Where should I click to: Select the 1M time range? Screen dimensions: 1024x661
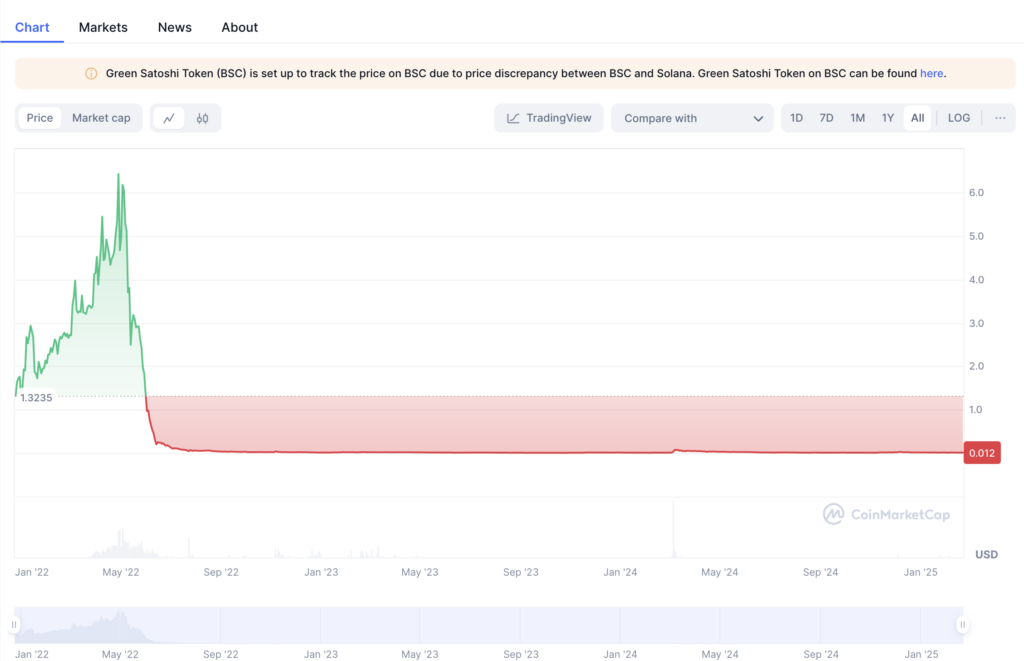coord(857,118)
